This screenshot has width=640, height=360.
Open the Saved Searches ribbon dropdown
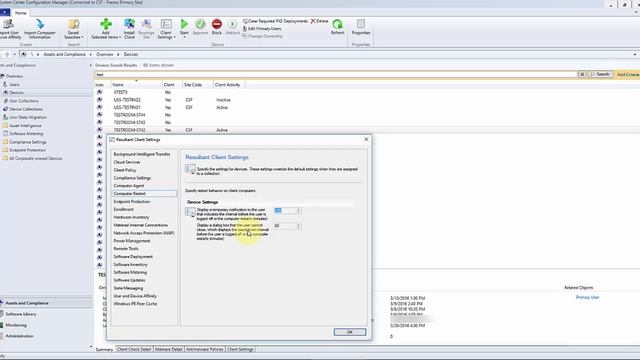73,29
